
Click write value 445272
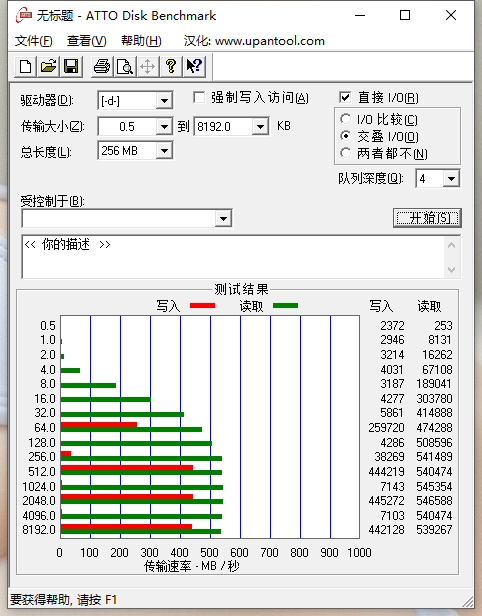pyautogui.click(x=386, y=500)
